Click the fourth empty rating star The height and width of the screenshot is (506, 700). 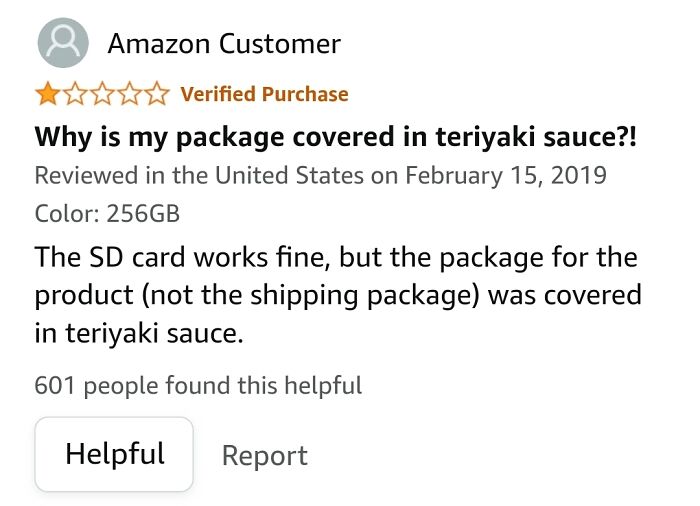[x=130, y=95]
